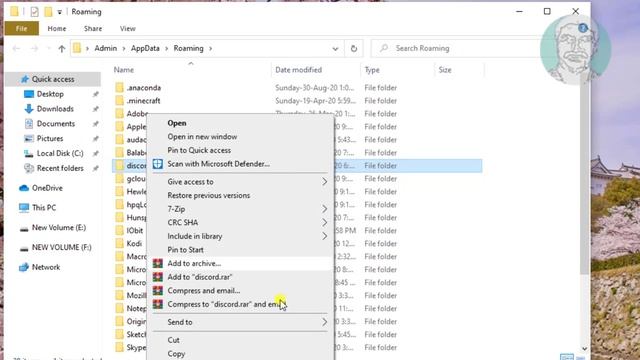Choose Pin to Start
The width and height of the screenshot is (640, 360).
pos(185,250)
